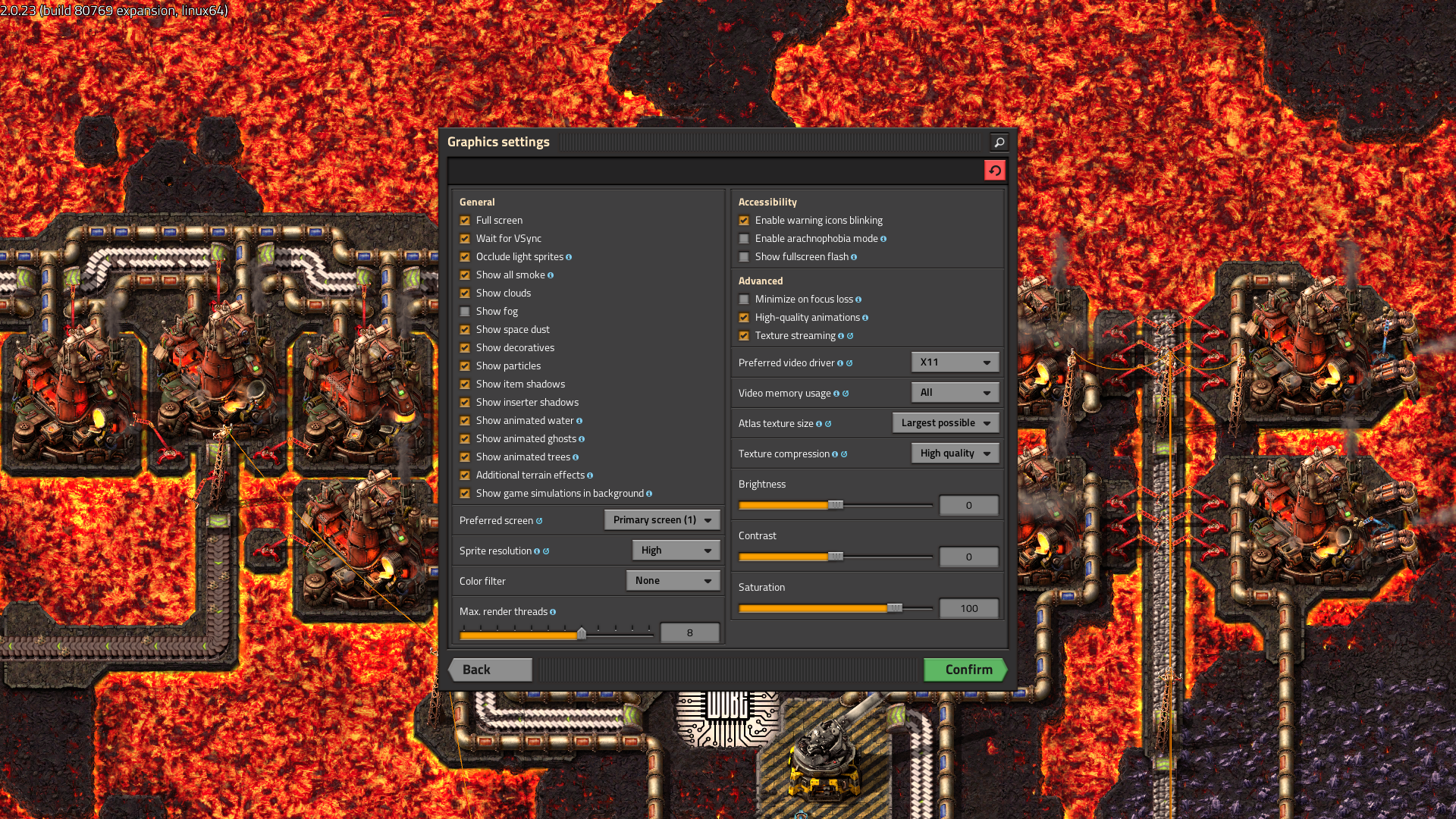Click info icon next to Show all smoke
1456x819 pixels.
click(551, 275)
